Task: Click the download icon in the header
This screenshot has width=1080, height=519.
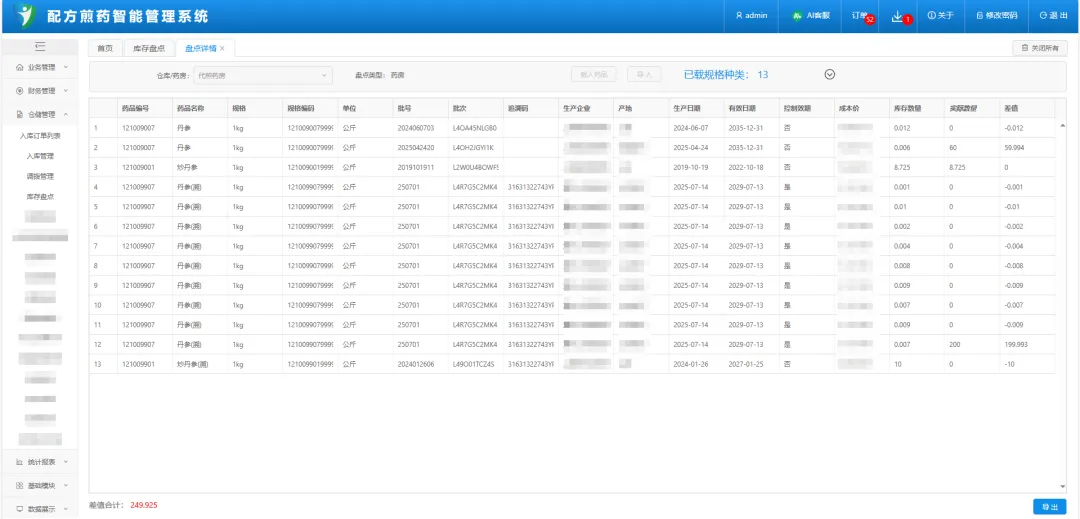Action: point(897,15)
